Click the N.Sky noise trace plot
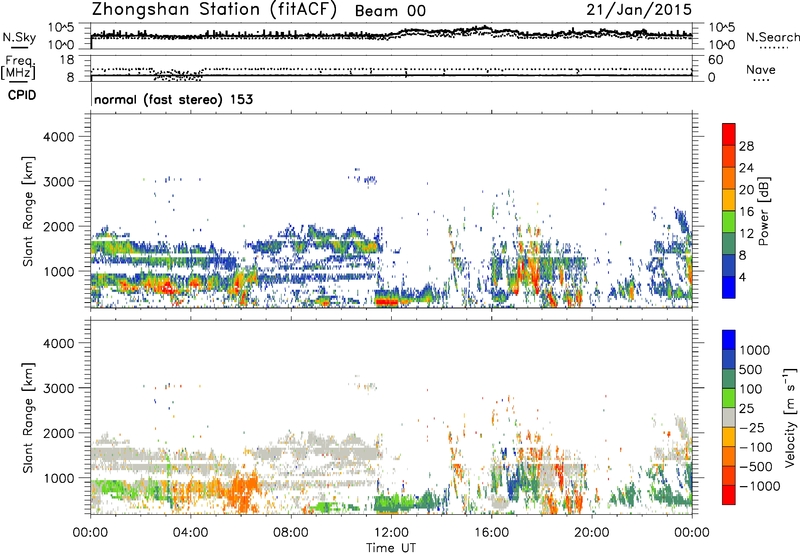The height and width of the screenshot is (554, 800). (x=391, y=36)
